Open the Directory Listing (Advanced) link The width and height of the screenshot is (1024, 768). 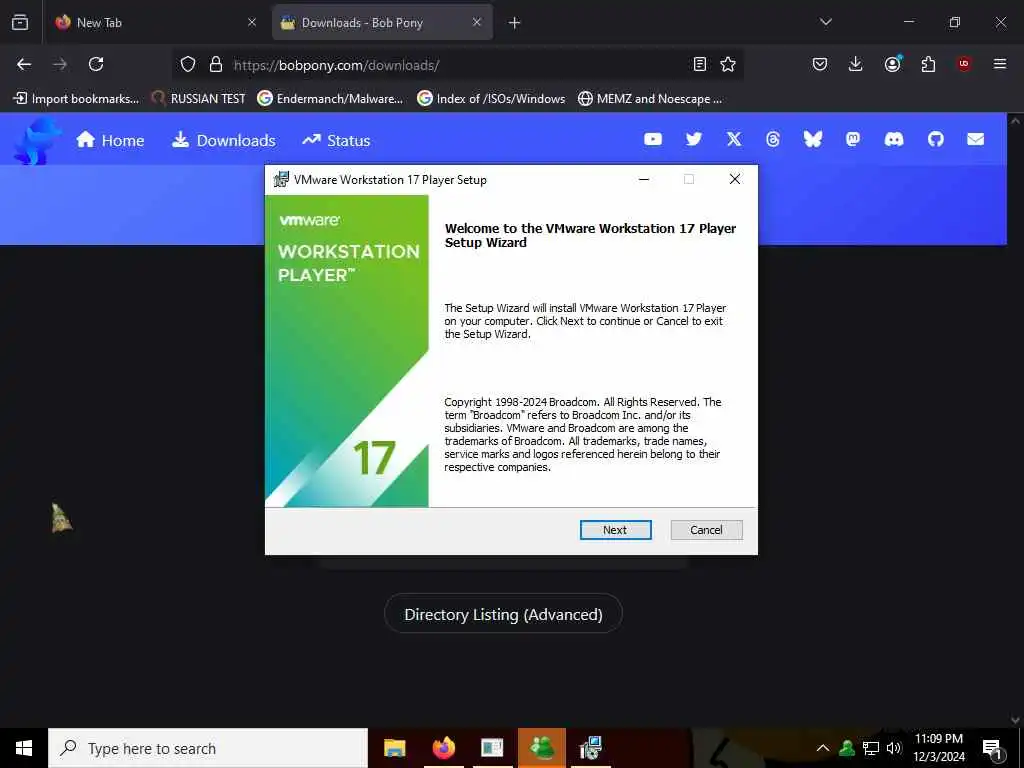coord(503,614)
